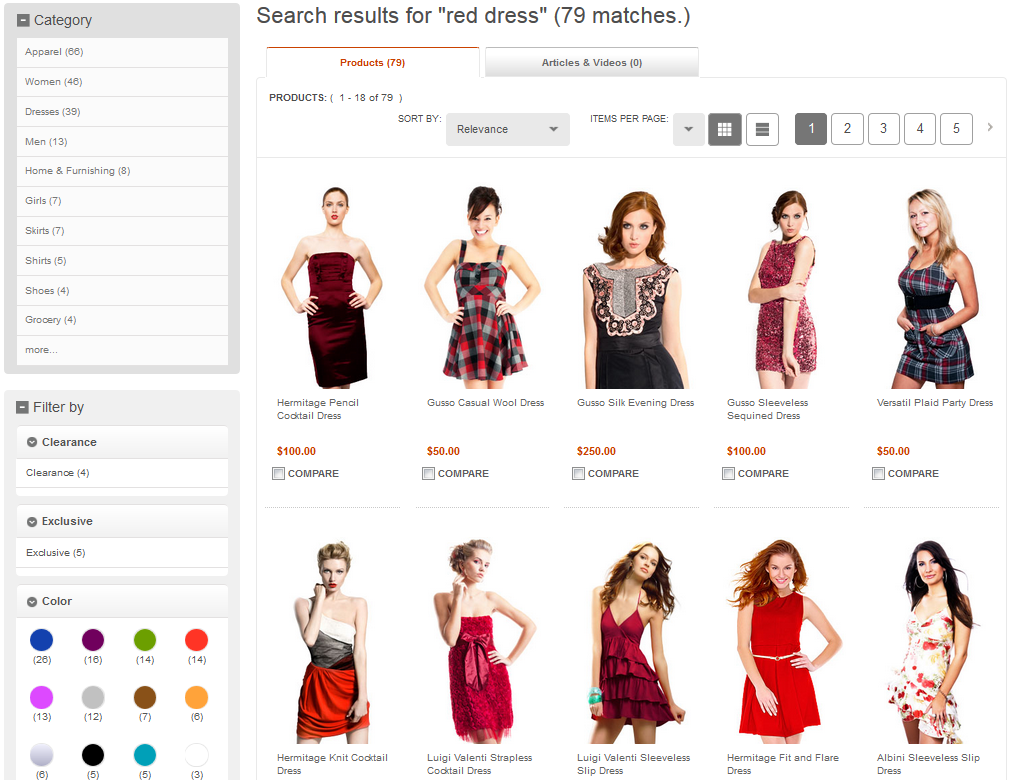Filter by teal color swatch (5)
Viewport: 1010px width, 780px height.
click(x=145, y=754)
